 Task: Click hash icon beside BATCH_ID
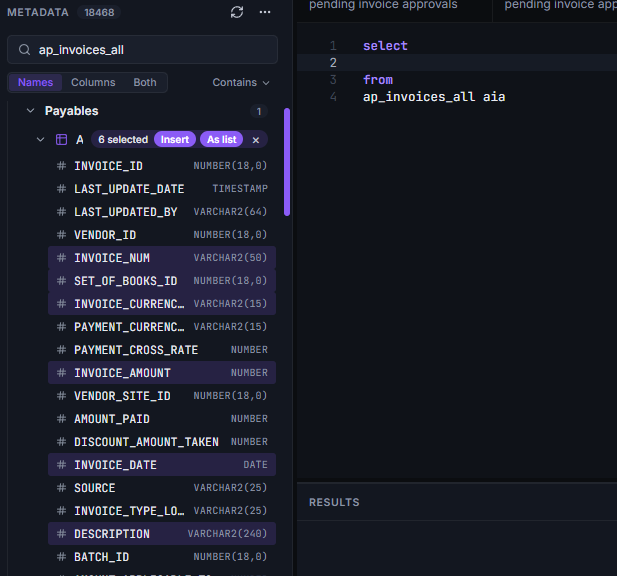click(x=61, y=557)
